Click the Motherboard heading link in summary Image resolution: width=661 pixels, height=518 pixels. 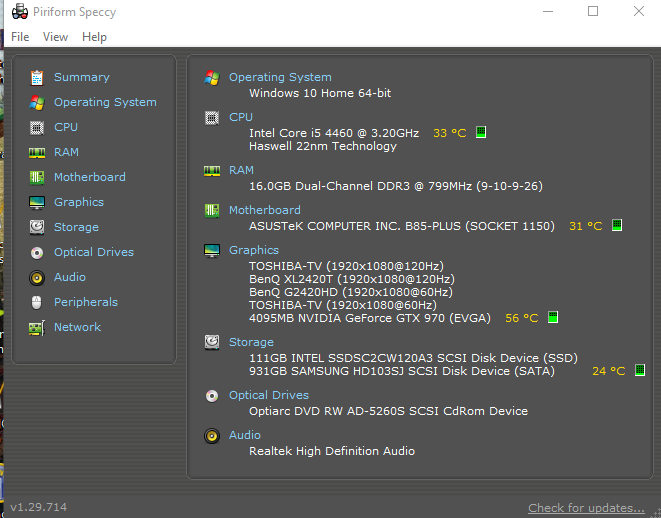(x=265, y=210)
